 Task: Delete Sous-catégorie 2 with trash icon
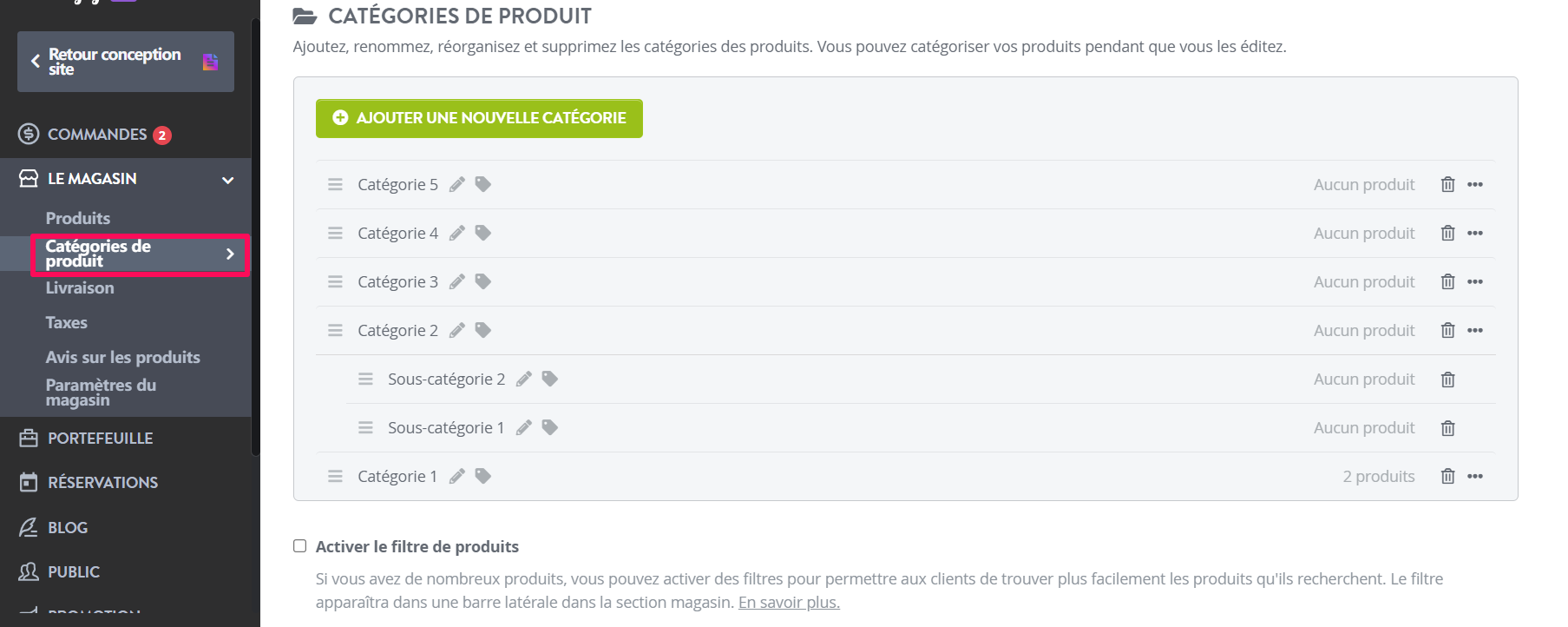(1447, 379)
